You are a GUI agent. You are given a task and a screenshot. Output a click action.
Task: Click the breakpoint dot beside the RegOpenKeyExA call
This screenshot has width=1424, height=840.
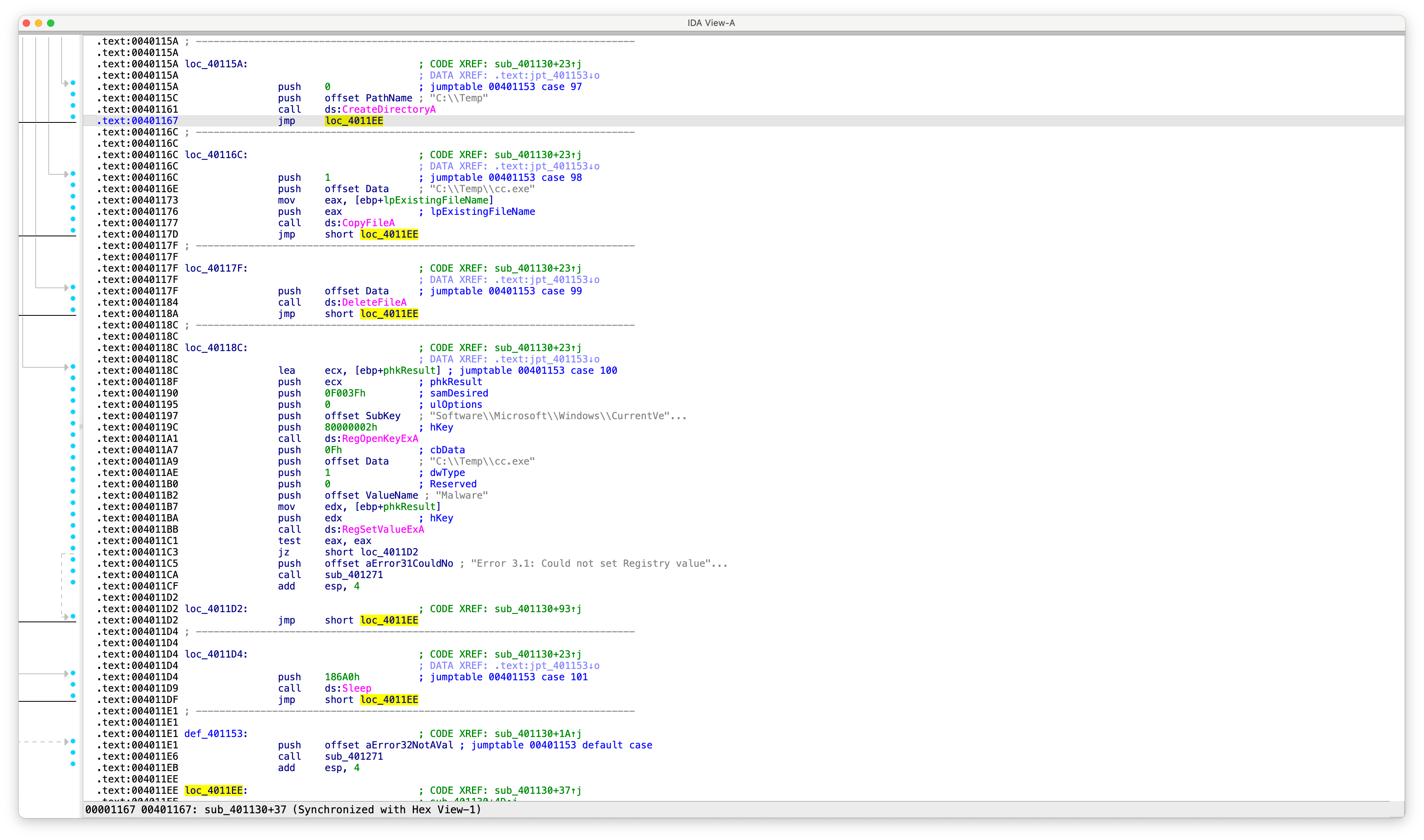[x=73, y=435]
